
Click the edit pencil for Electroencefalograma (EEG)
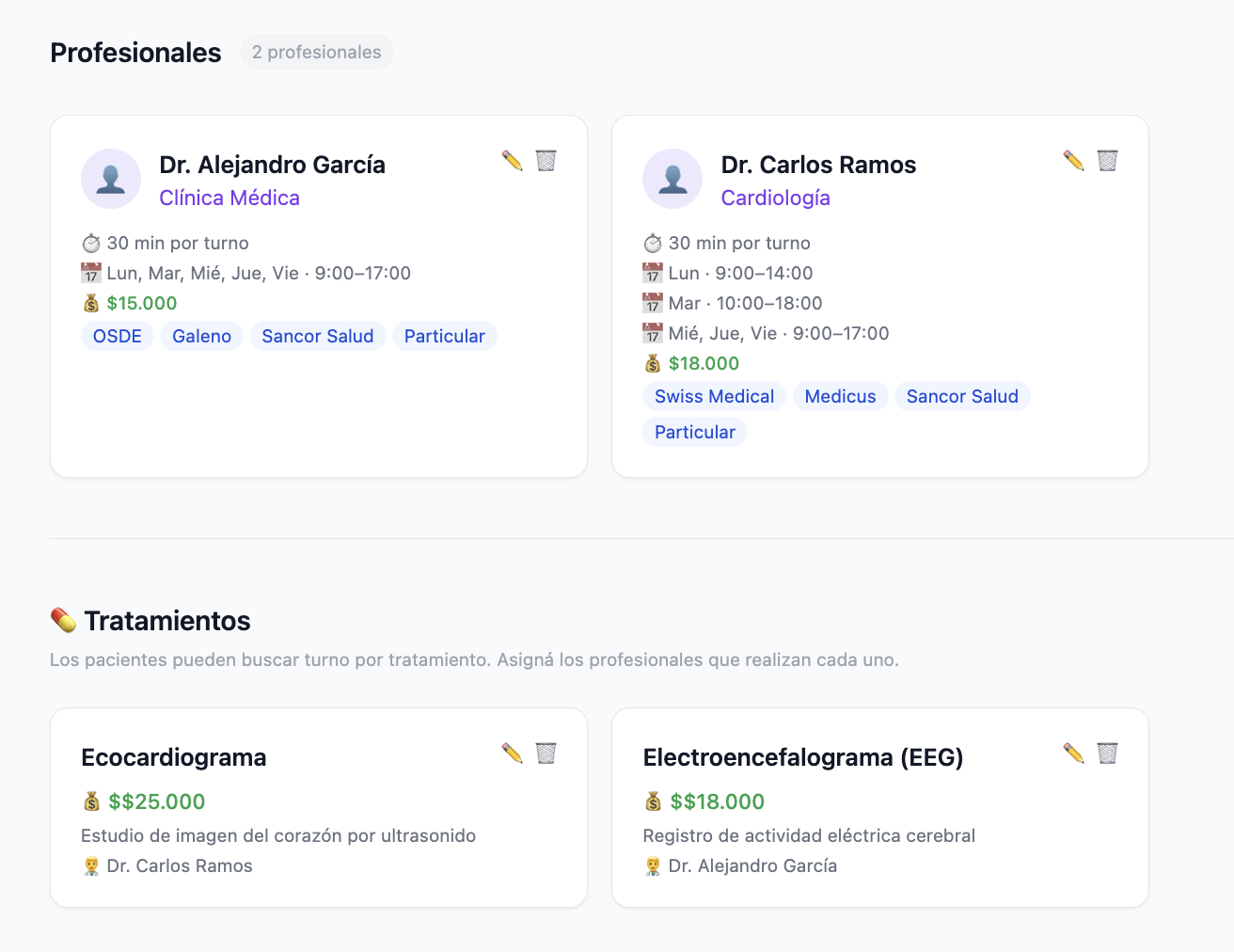(x=1073, y=753)
